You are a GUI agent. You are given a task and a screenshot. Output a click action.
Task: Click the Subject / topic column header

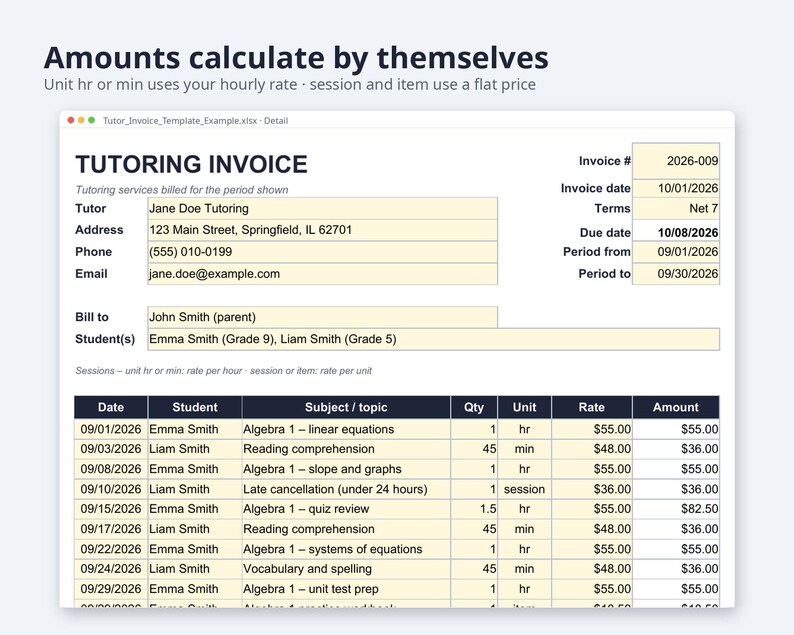tap(346, 407)
